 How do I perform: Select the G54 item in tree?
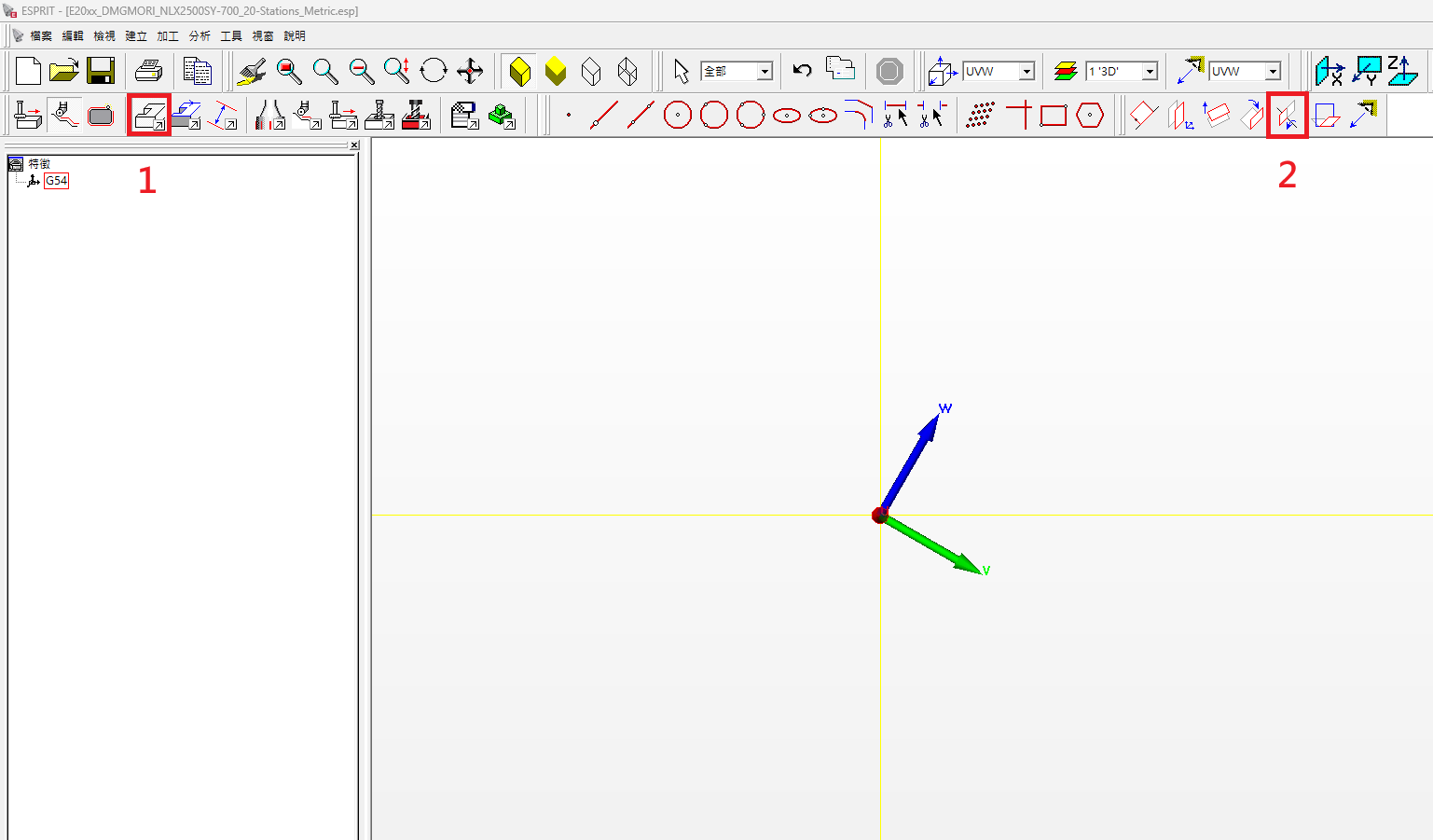pyautogui.click(x=57, y=181)
